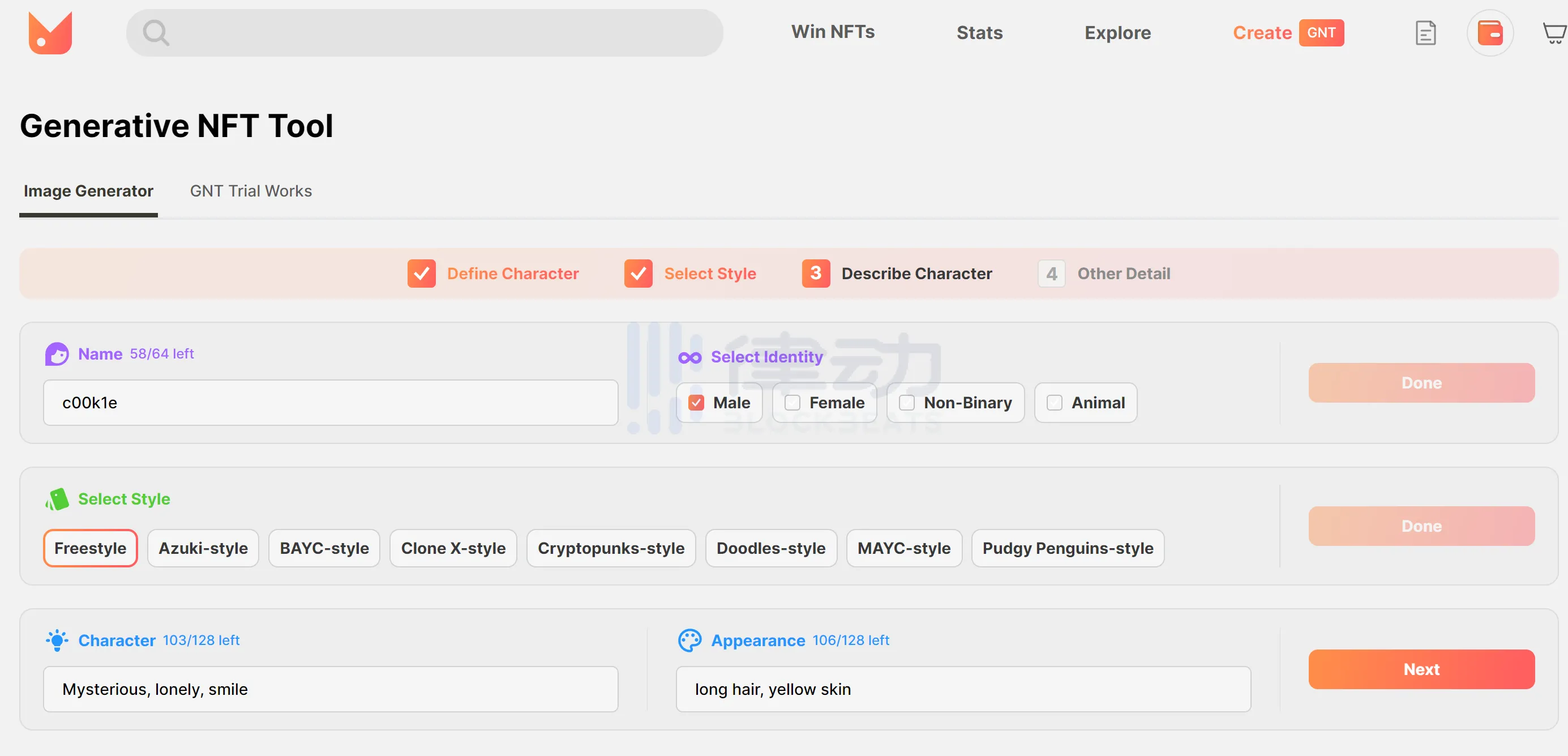Select the Cryptopunks-style option
The width and height of the screenshot is (1568, 756).
[611, 548]
